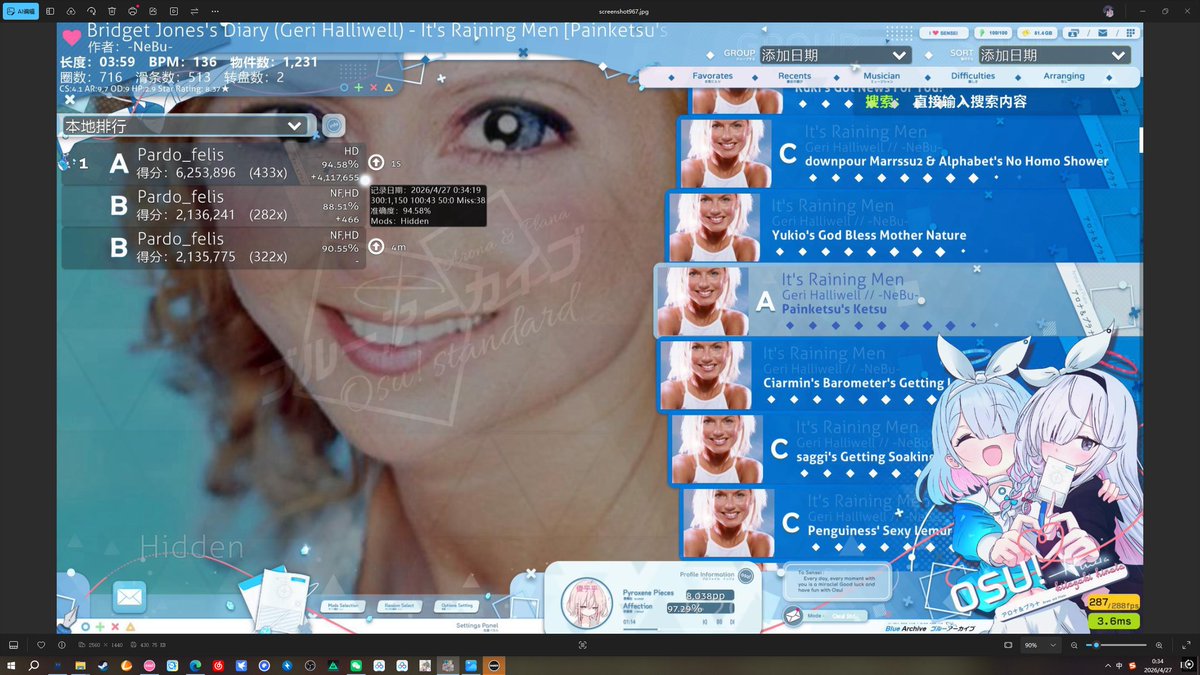Open the Options Setting button
The height and width of the screenshot is (675, 1200).
456,606
